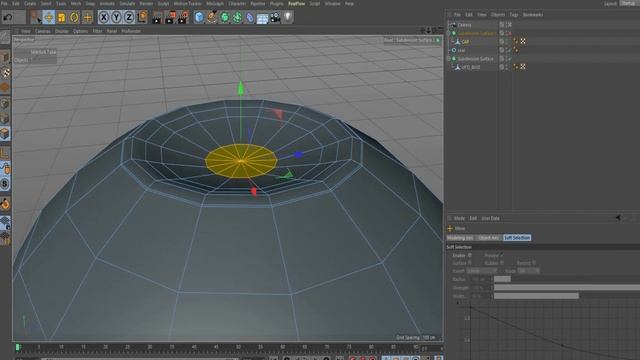Image resolution: width=640 pixels, height=360 pixels.
Task: Toggle the Y axis lock
Action: [116, 18]
